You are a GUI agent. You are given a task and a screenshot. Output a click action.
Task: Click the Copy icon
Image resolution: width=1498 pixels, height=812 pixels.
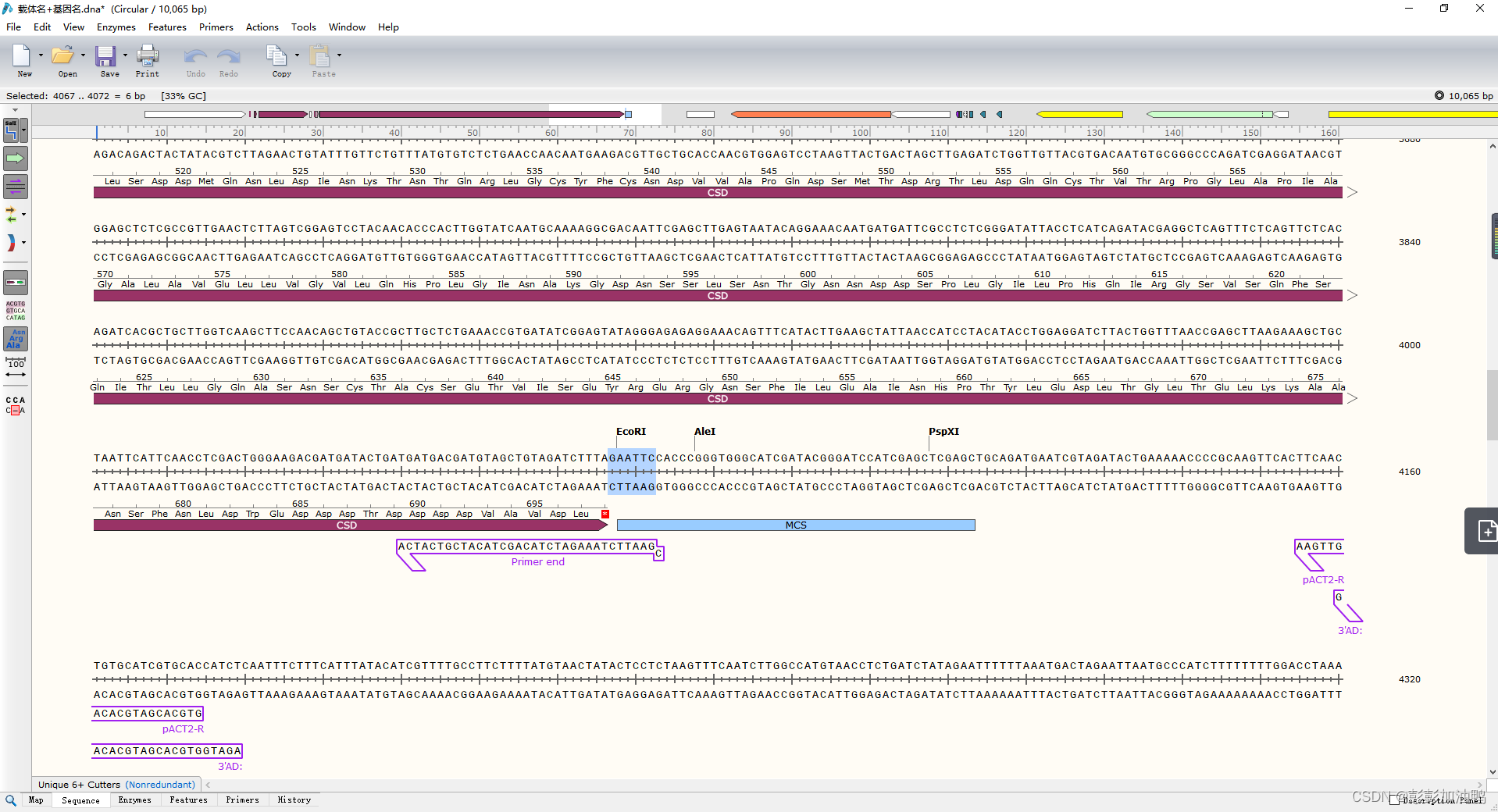coord(277,55)
